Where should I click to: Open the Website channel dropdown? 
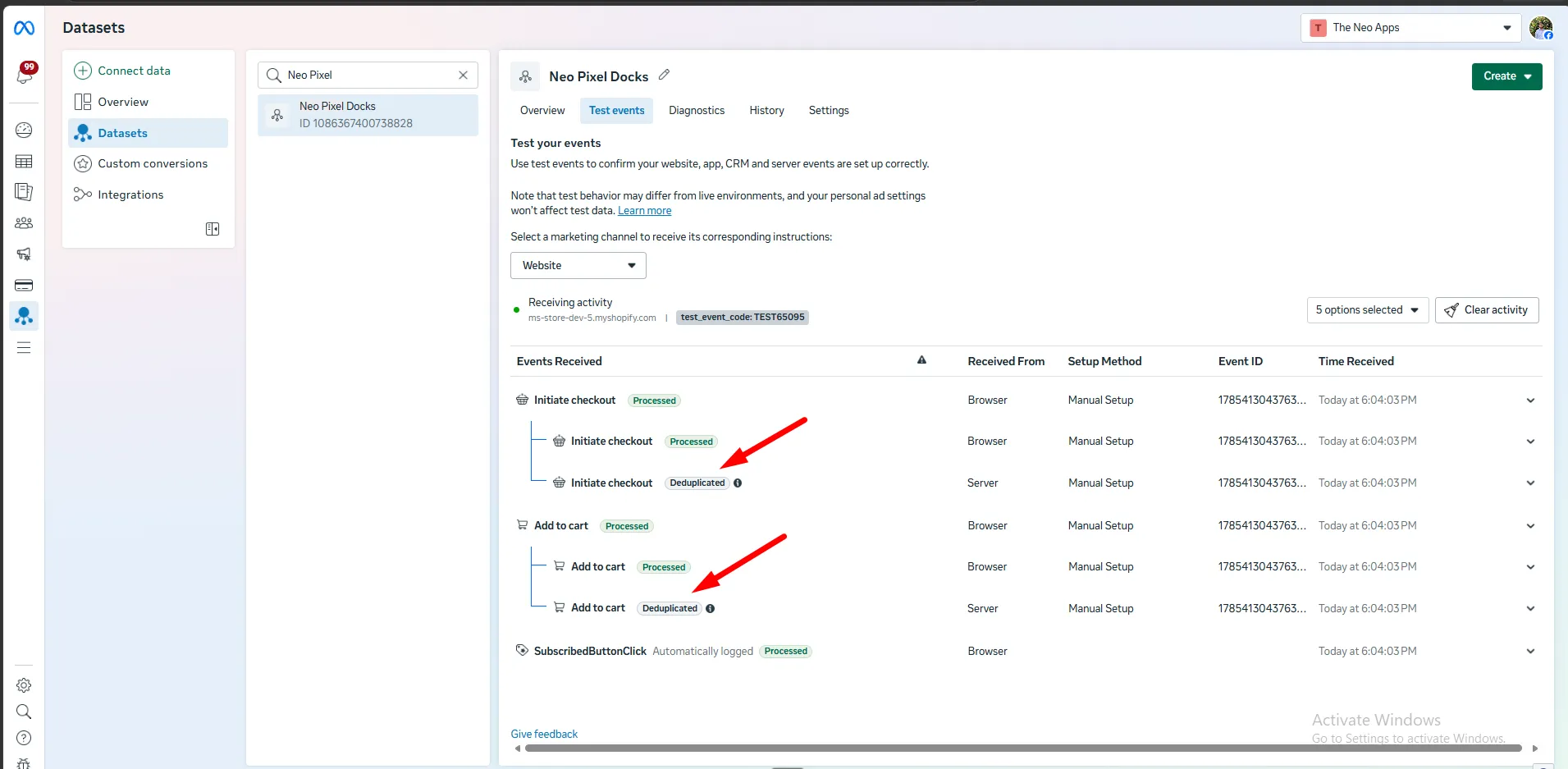tap(578, 265)
